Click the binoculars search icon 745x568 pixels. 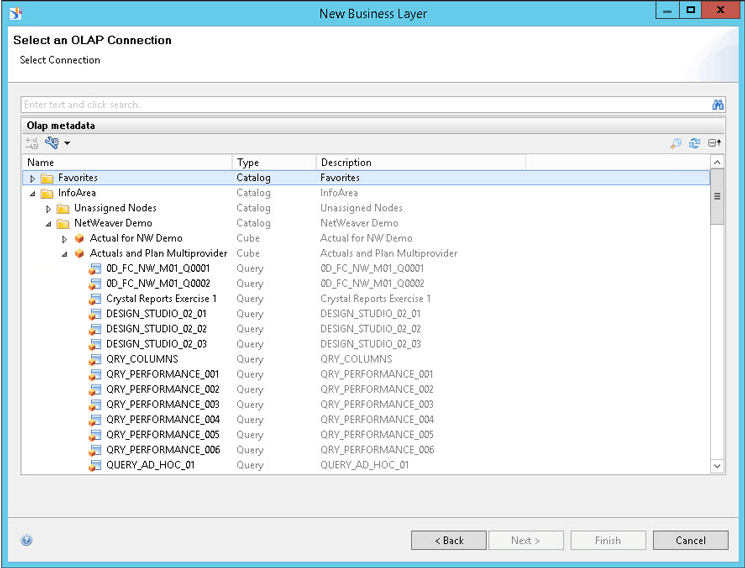717,105
